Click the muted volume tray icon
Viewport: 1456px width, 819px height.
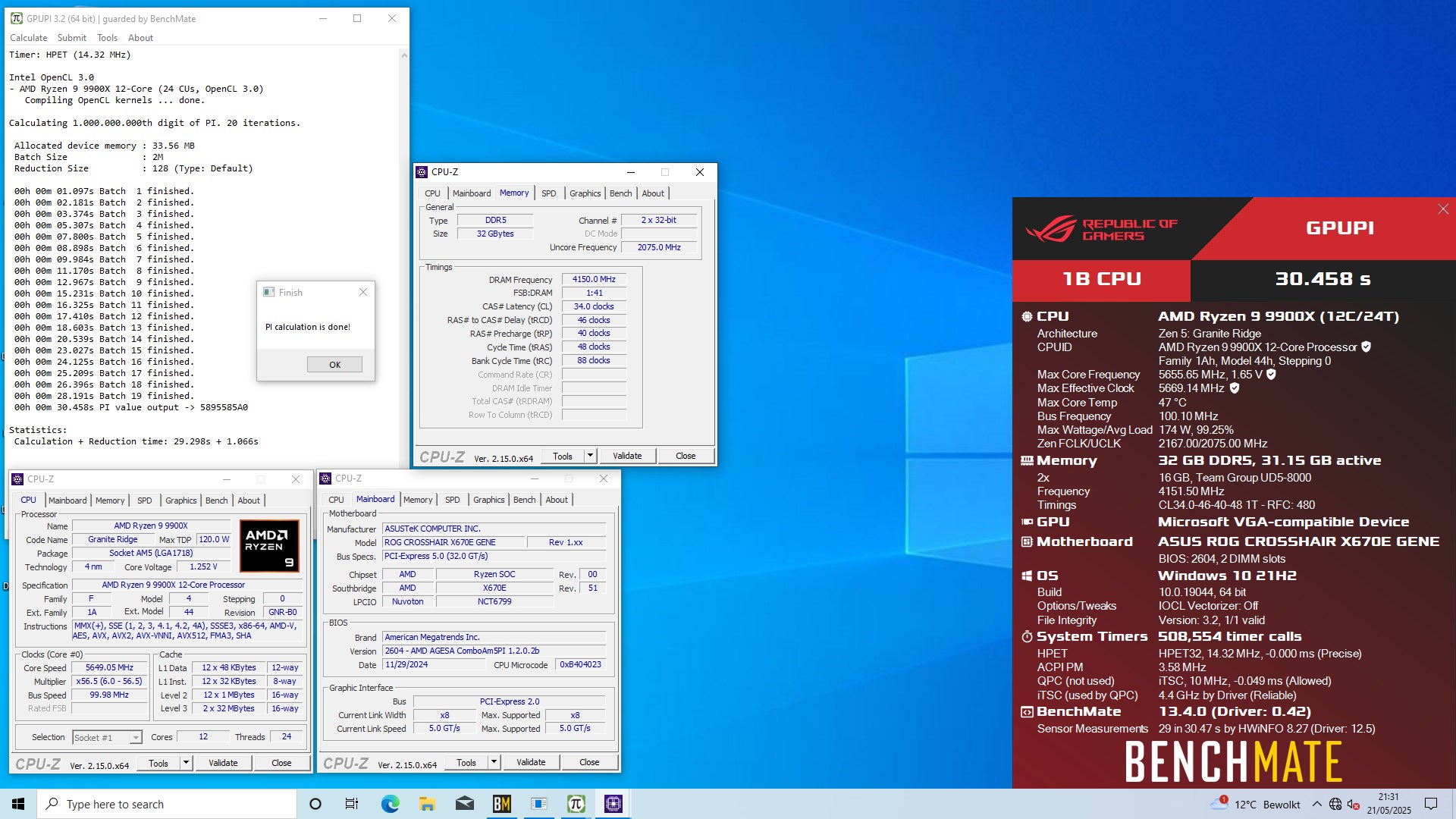point(1354,804)
